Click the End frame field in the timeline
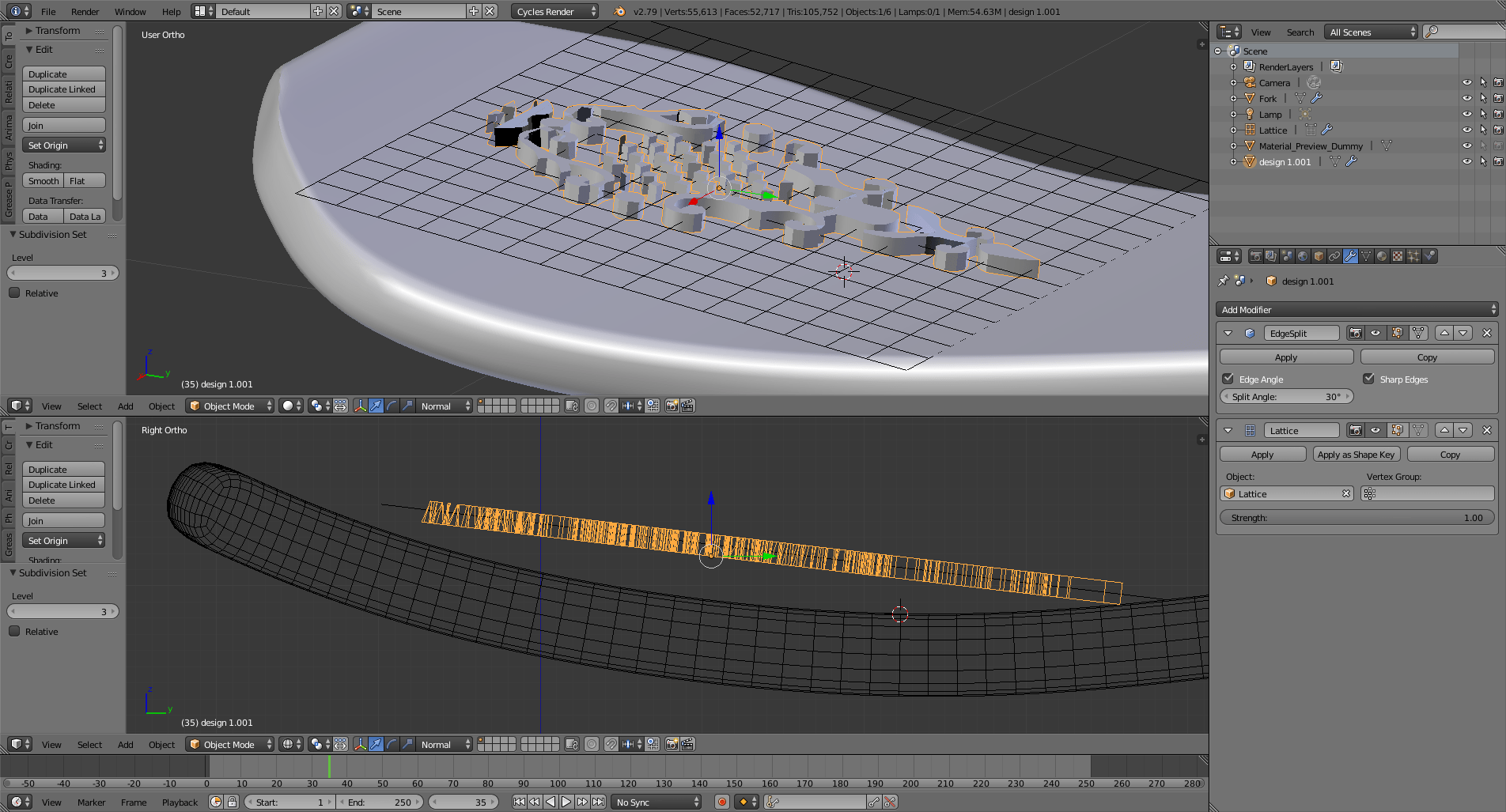This screenshot has width=1506, height=812. tap(380, 802)
